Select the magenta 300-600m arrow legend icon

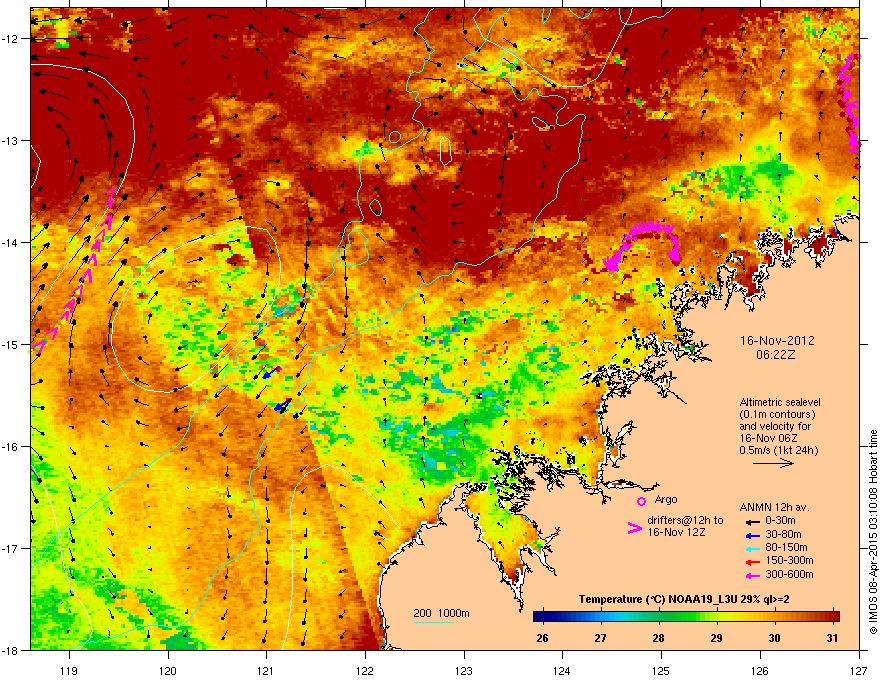pyautogui.click(x=753, y=575)
